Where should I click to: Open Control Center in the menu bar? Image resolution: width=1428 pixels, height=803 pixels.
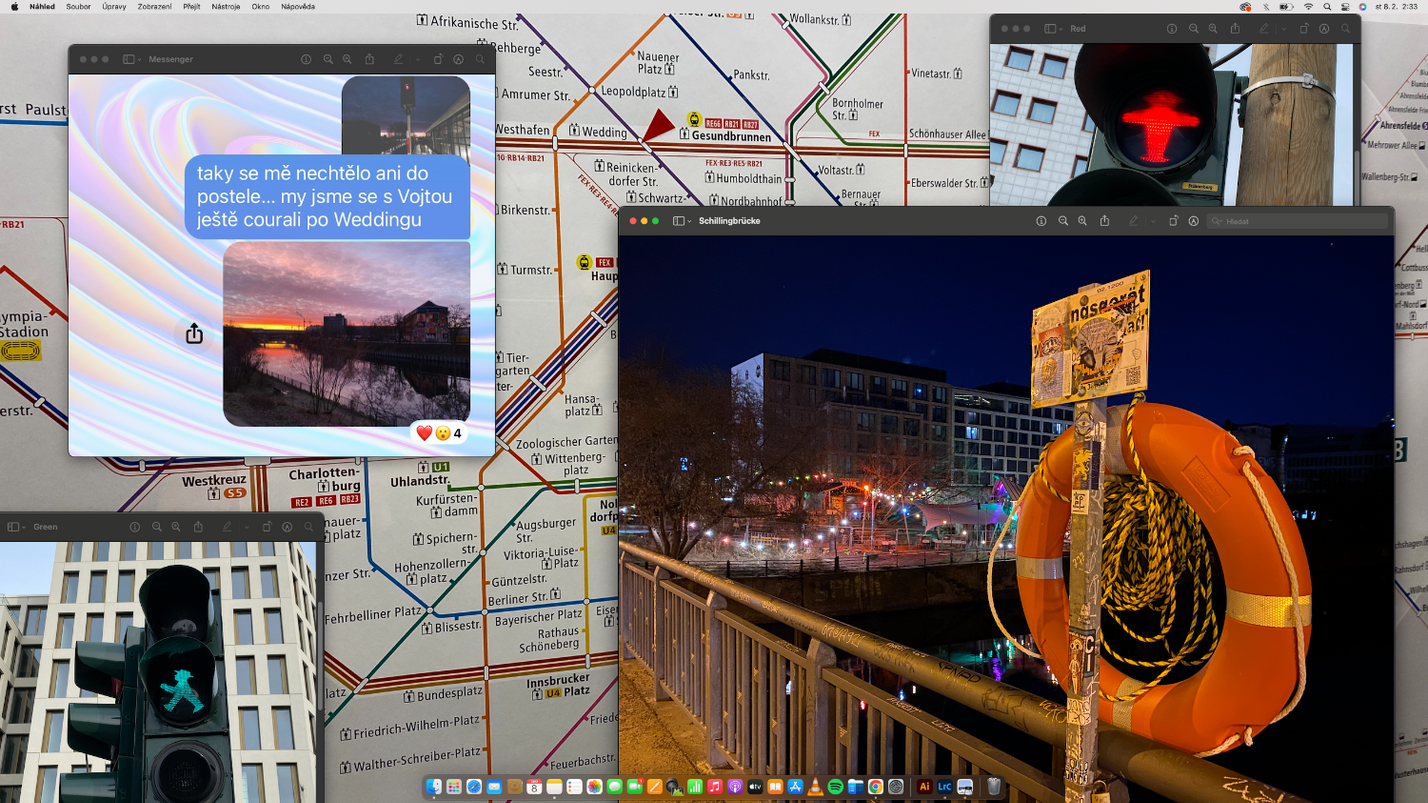(1345, 6)
